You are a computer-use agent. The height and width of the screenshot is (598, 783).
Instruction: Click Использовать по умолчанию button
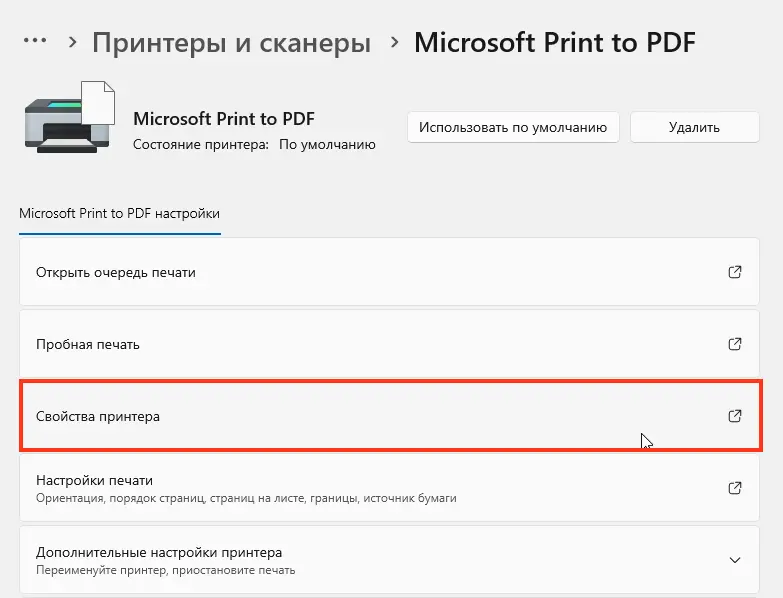coord(513,127)
